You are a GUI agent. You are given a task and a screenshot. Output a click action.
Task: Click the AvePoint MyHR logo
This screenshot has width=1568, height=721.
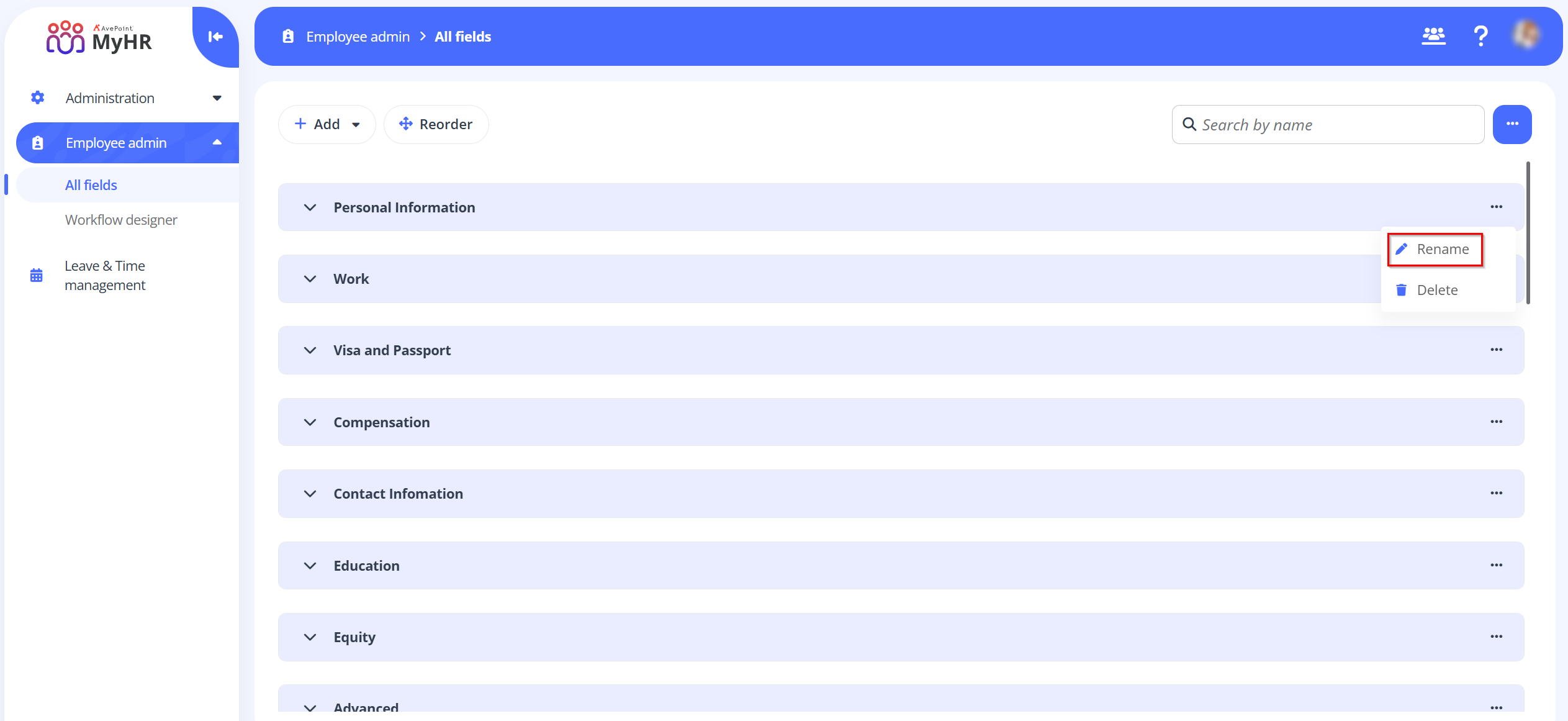pyautogui.click(x=99, y=37)
